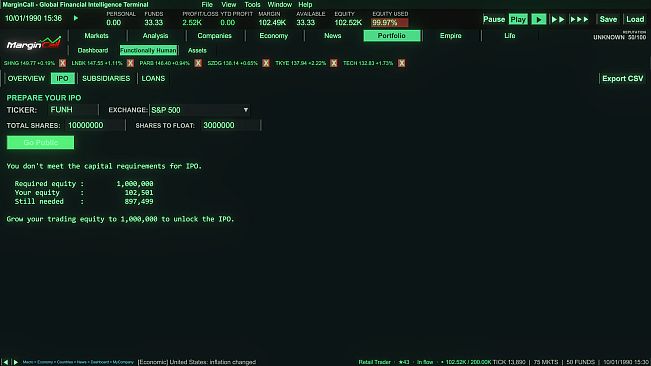The width and height of the screenshot is (651, 366).
Task: Click the Equity 102.52K value
Action: [348, 23]
